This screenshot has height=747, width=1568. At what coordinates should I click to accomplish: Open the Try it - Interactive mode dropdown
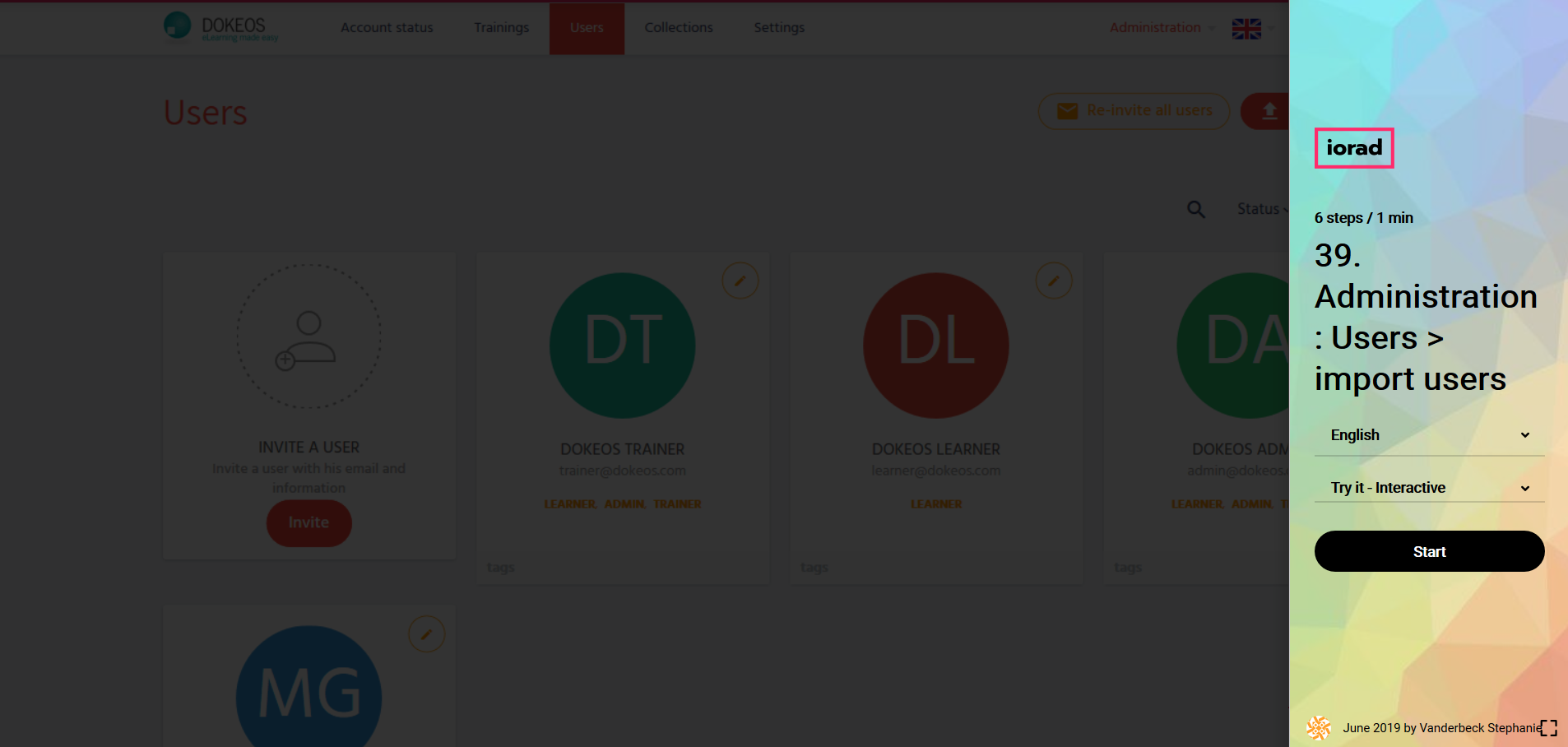point(1428,488)
